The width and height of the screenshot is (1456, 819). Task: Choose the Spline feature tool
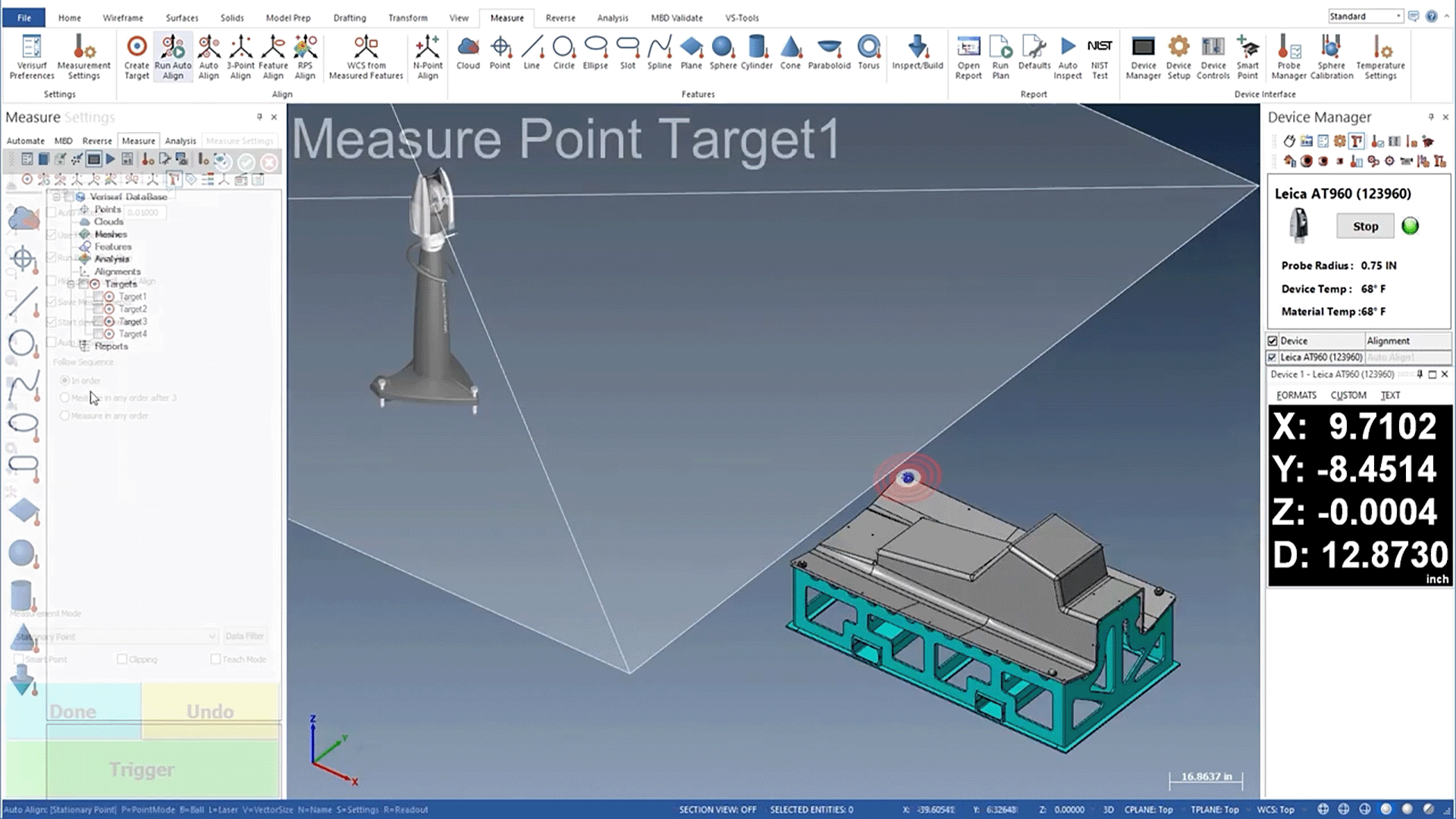[x=660, y=53]
